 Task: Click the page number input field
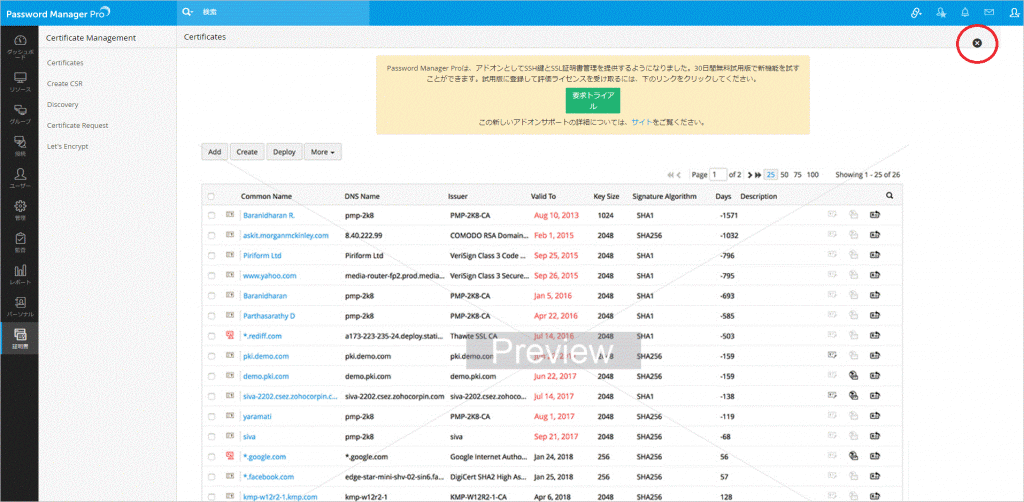[719, 175]
